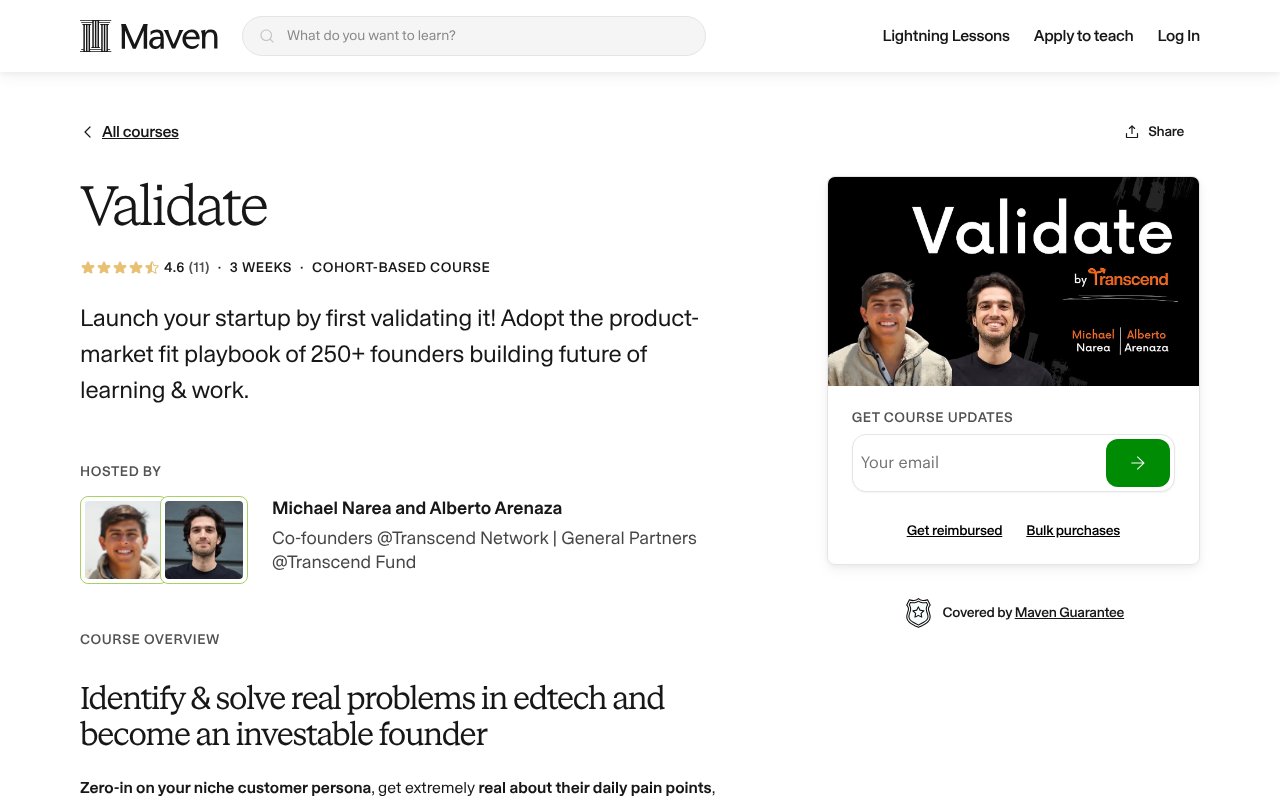Click the half-filled fifth rating star

point(151,267)
